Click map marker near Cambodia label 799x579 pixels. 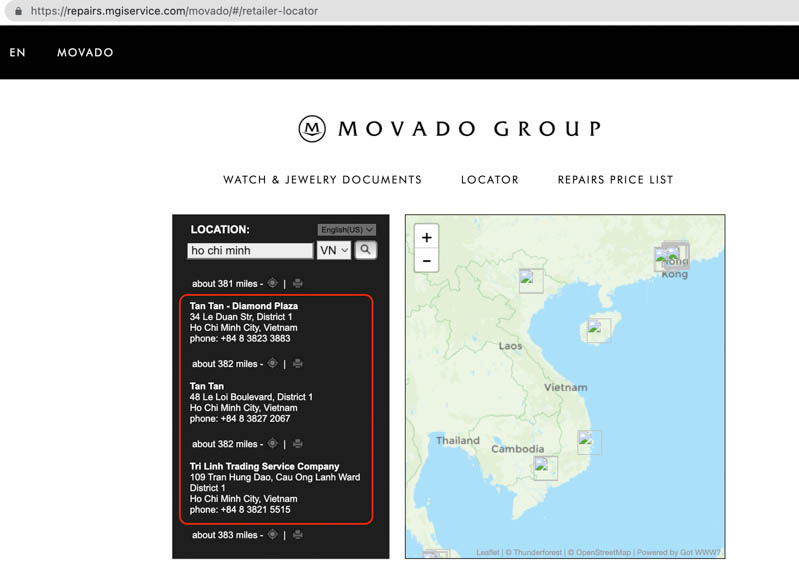(x=545, y=467)
